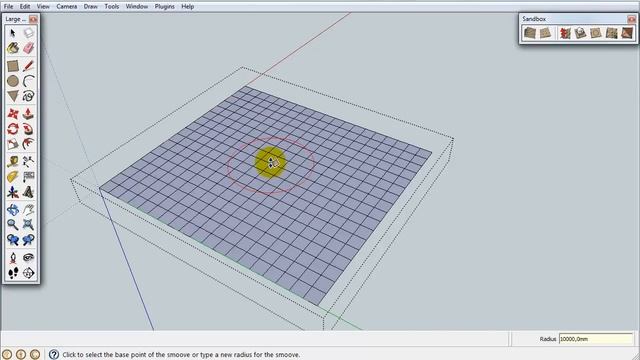640x360 pixels.
Task: Click the Sandbox toolbar title
Action: pos(534,19)
